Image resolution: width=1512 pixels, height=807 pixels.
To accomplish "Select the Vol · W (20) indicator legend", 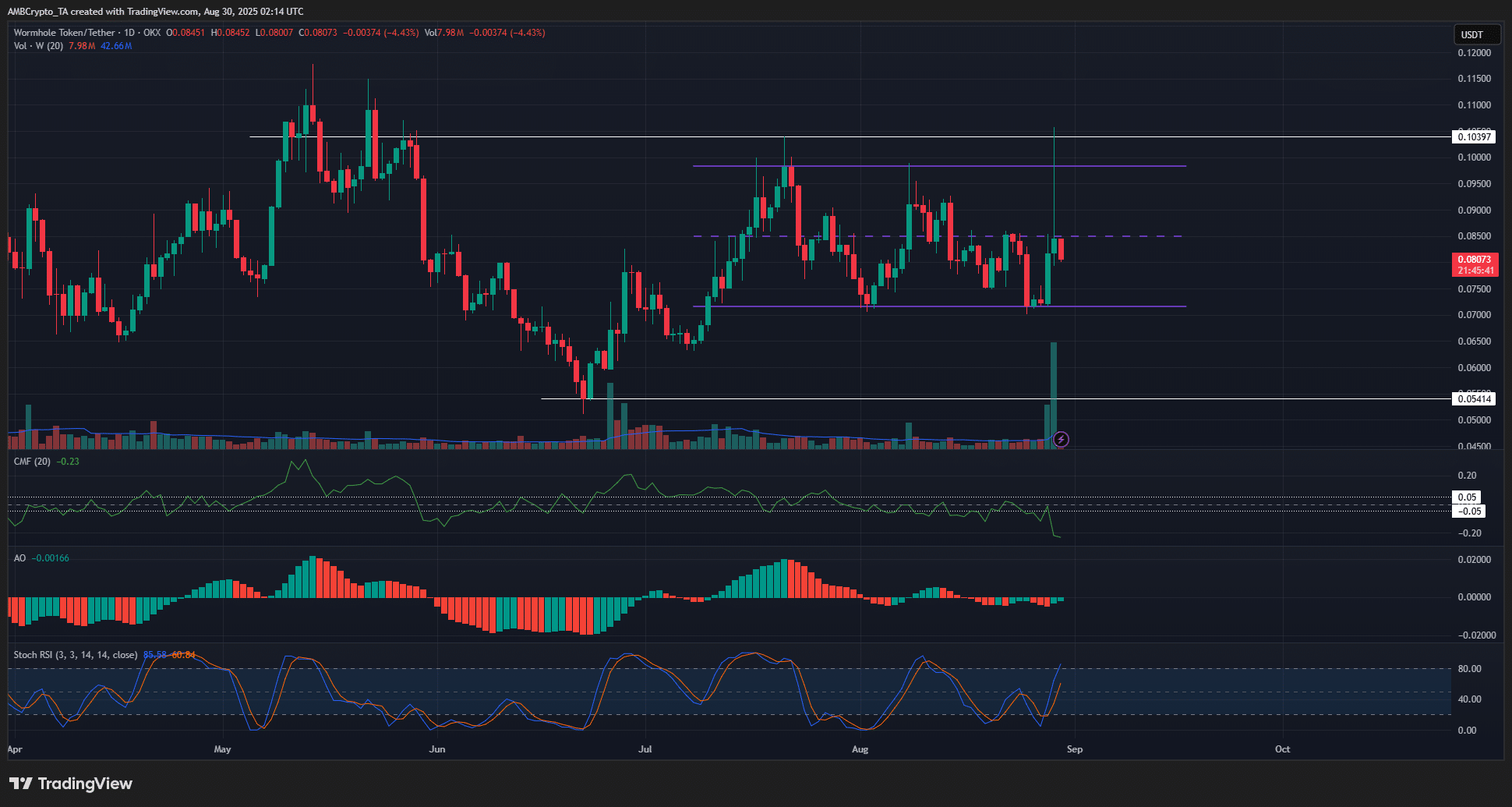I will pos(38,46).
